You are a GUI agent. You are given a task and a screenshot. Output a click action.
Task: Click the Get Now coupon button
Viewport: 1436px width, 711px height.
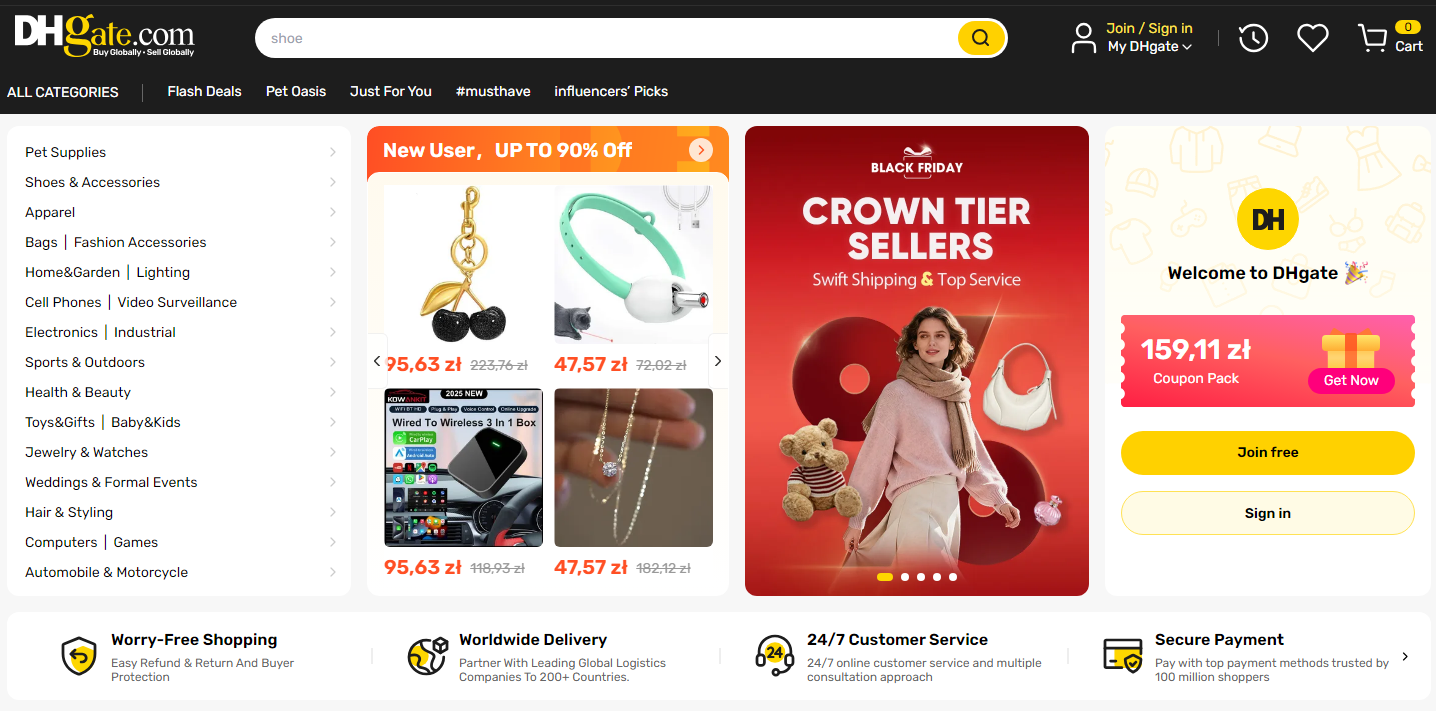1351,380
